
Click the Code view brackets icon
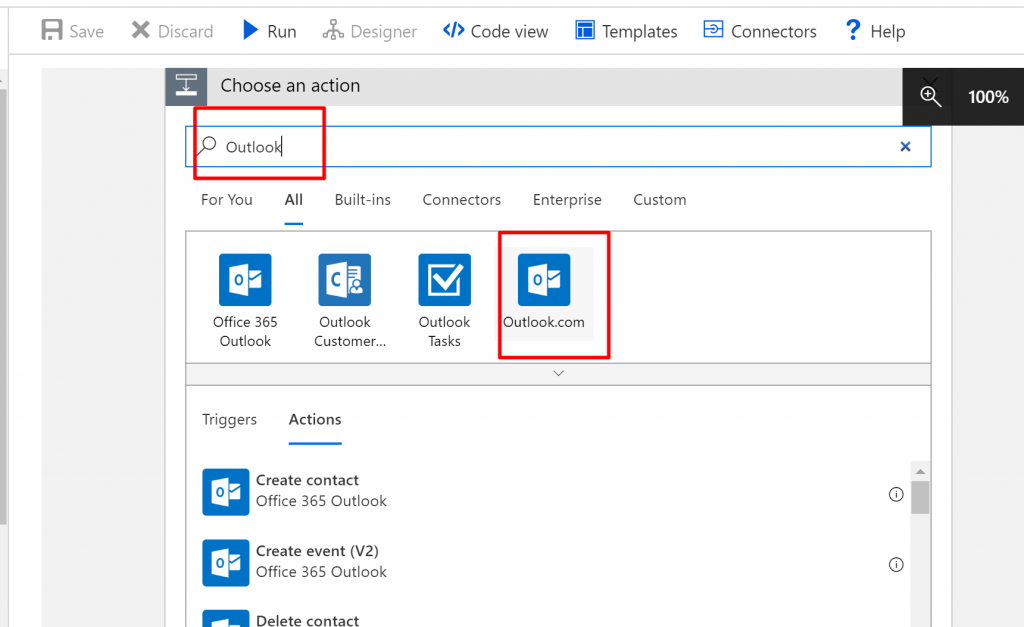(x=453, y=30)
